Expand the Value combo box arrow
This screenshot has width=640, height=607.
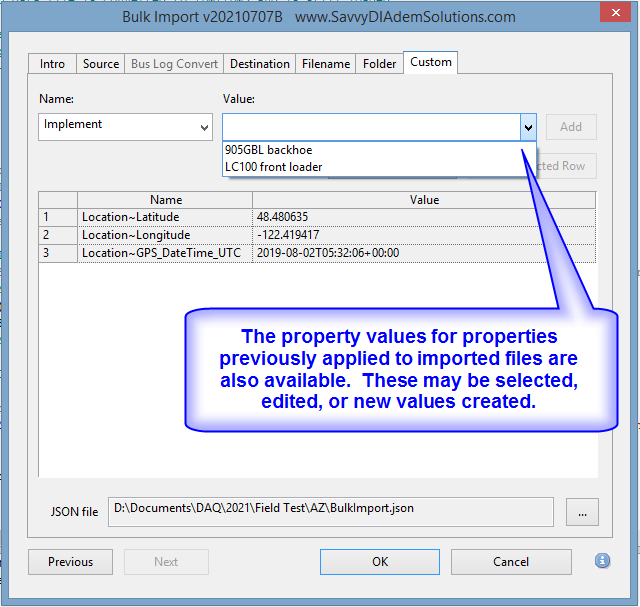[528, 127]
